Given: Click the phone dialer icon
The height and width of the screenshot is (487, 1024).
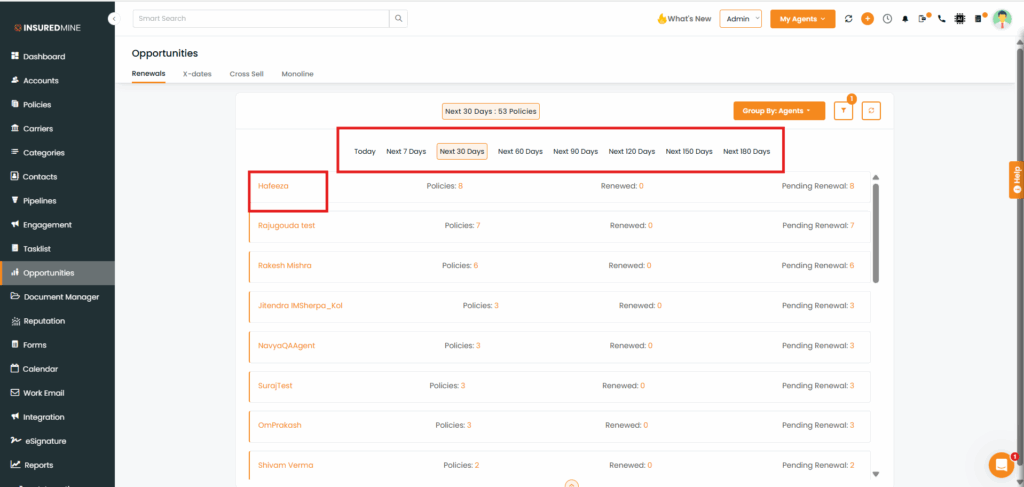Looking at the screenshot, I should (x=941, y=19).
